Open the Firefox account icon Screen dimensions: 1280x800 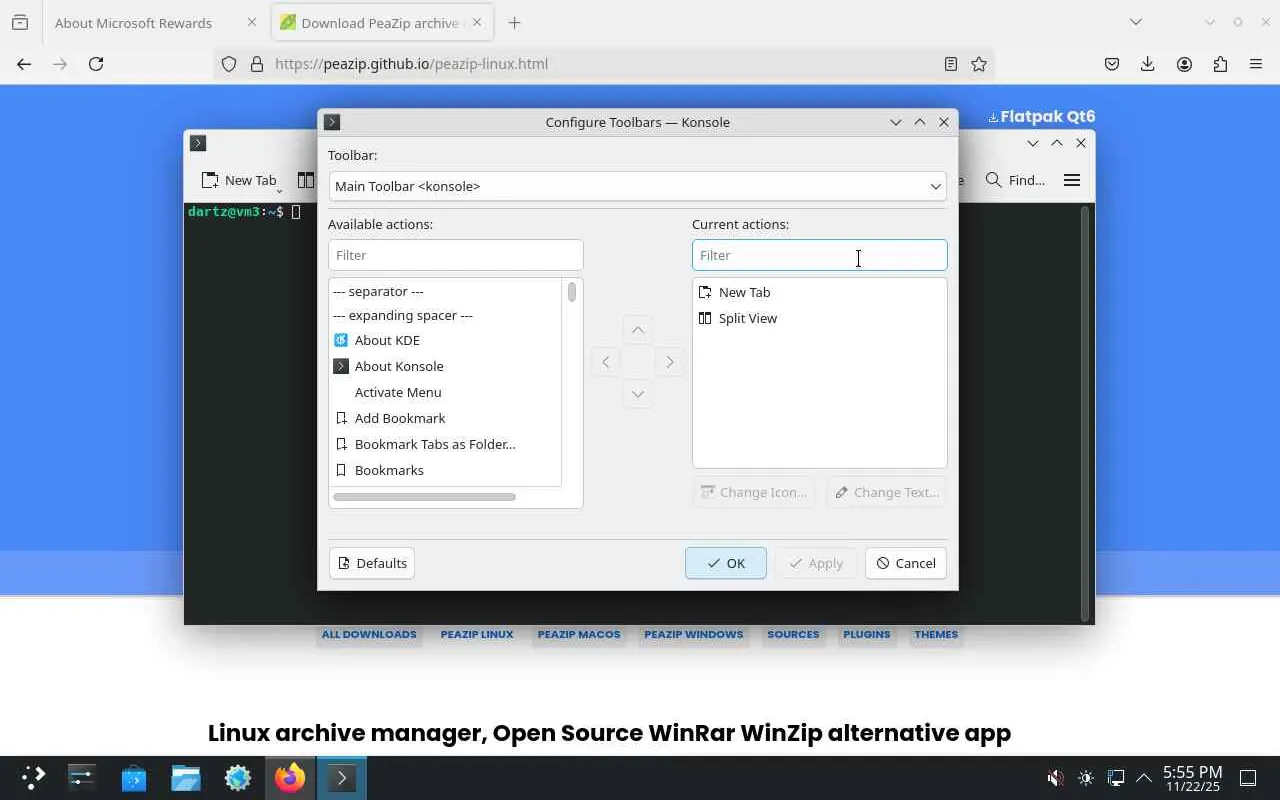1184,64
